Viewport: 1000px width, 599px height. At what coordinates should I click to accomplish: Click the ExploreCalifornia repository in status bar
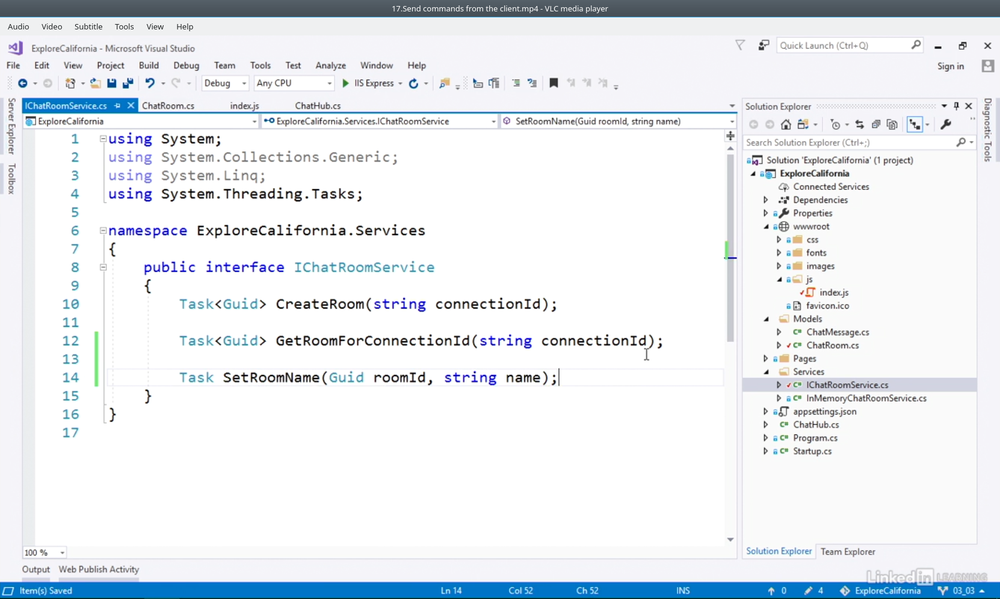[880, 591]
